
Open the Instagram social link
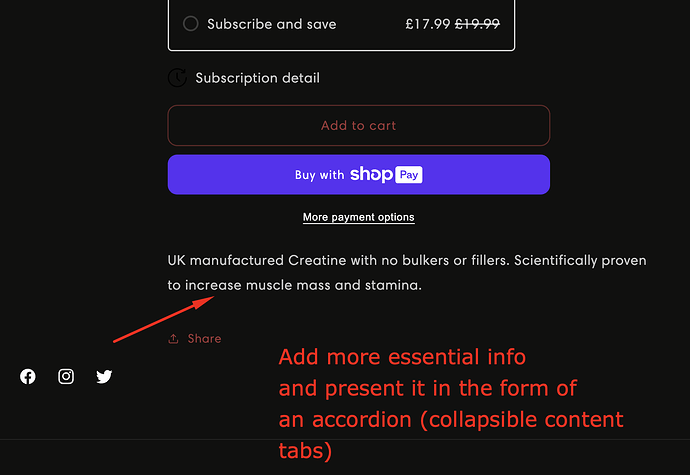(x=66, y=377)
